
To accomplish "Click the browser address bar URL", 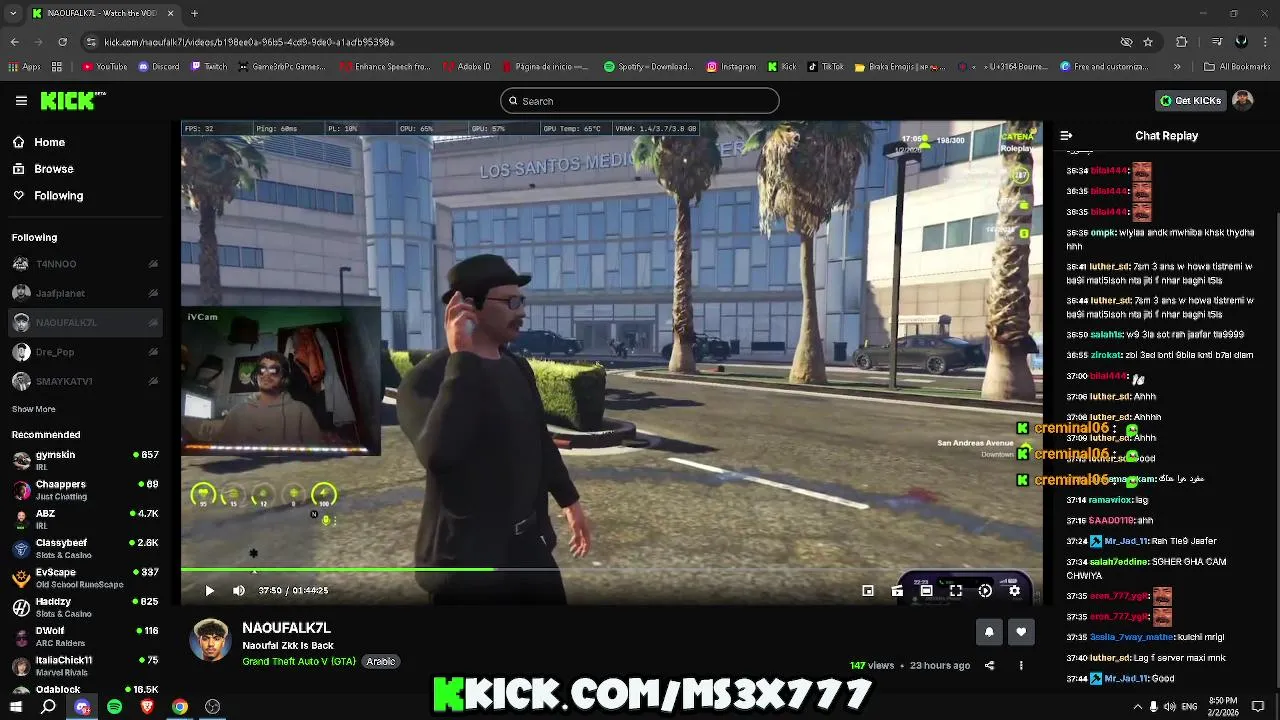I will [249, 42].
